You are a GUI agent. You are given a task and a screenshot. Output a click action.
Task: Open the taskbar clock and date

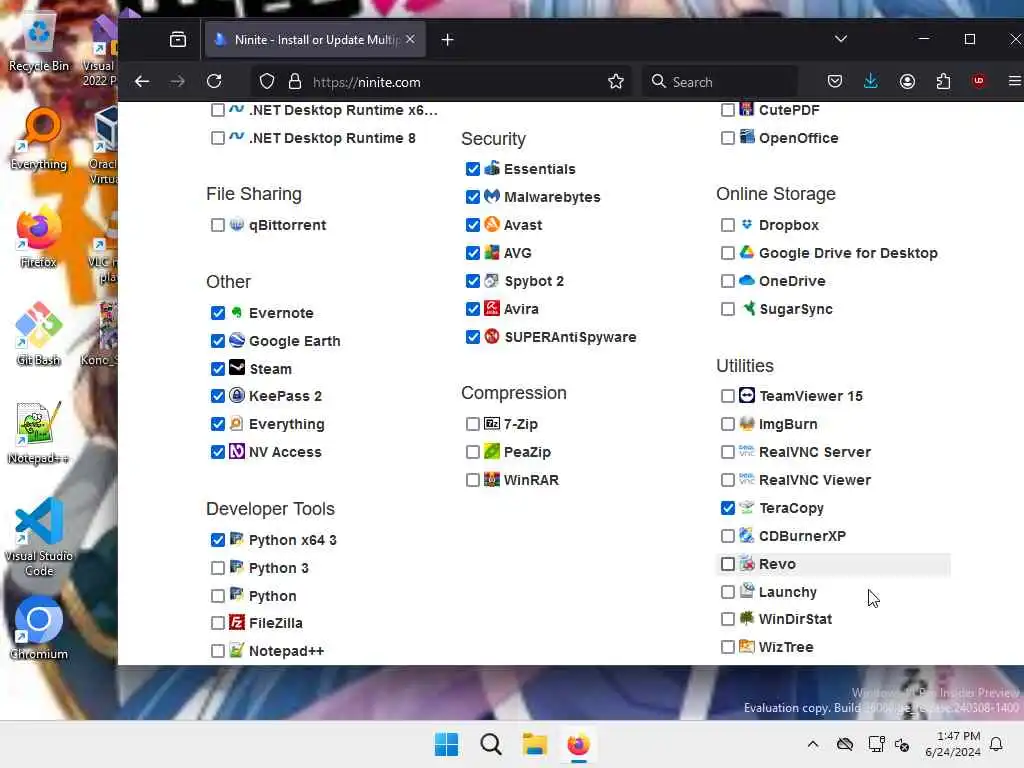tap(953, 744)
